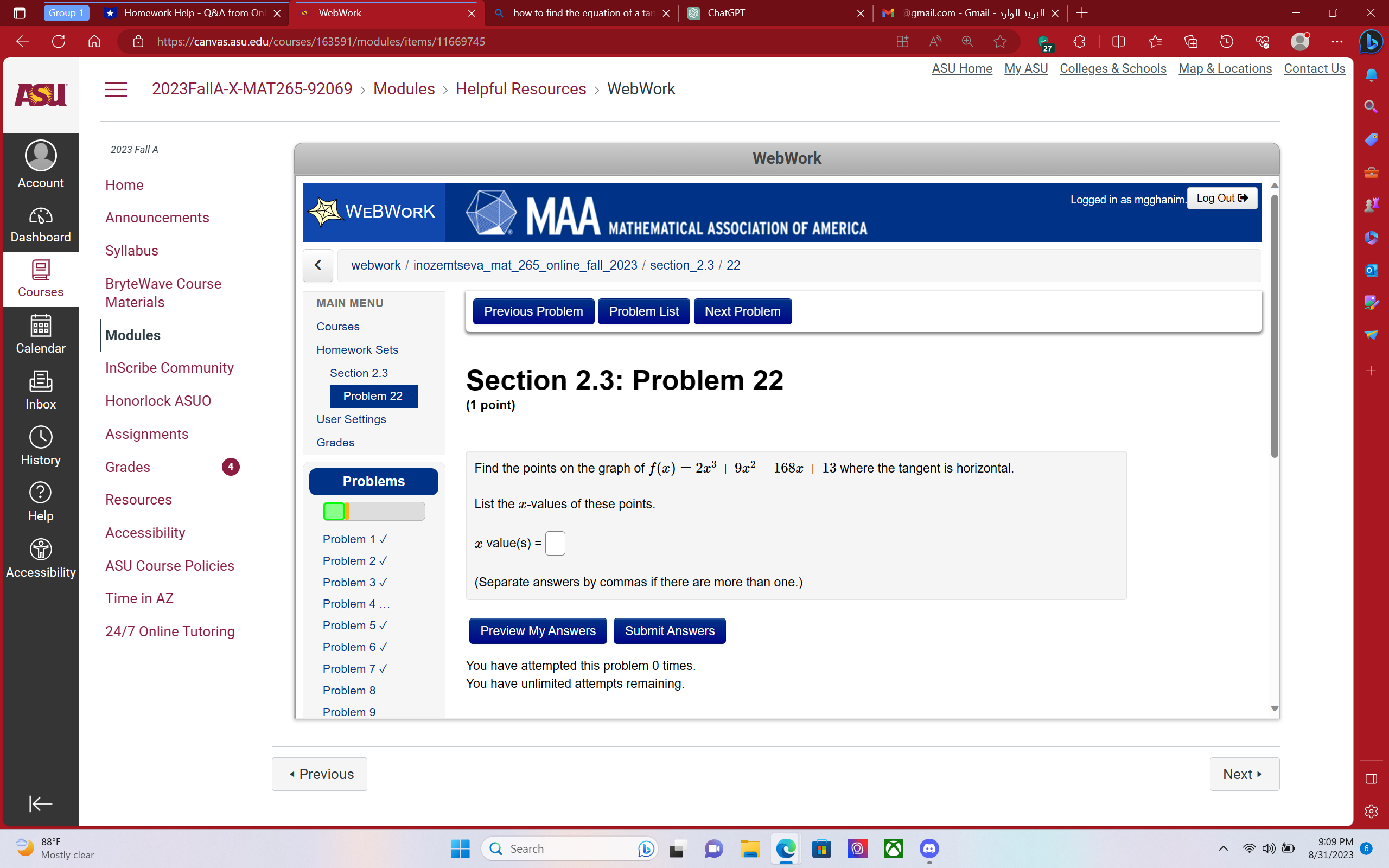Advance using the Next Problem button

point(742,310)
